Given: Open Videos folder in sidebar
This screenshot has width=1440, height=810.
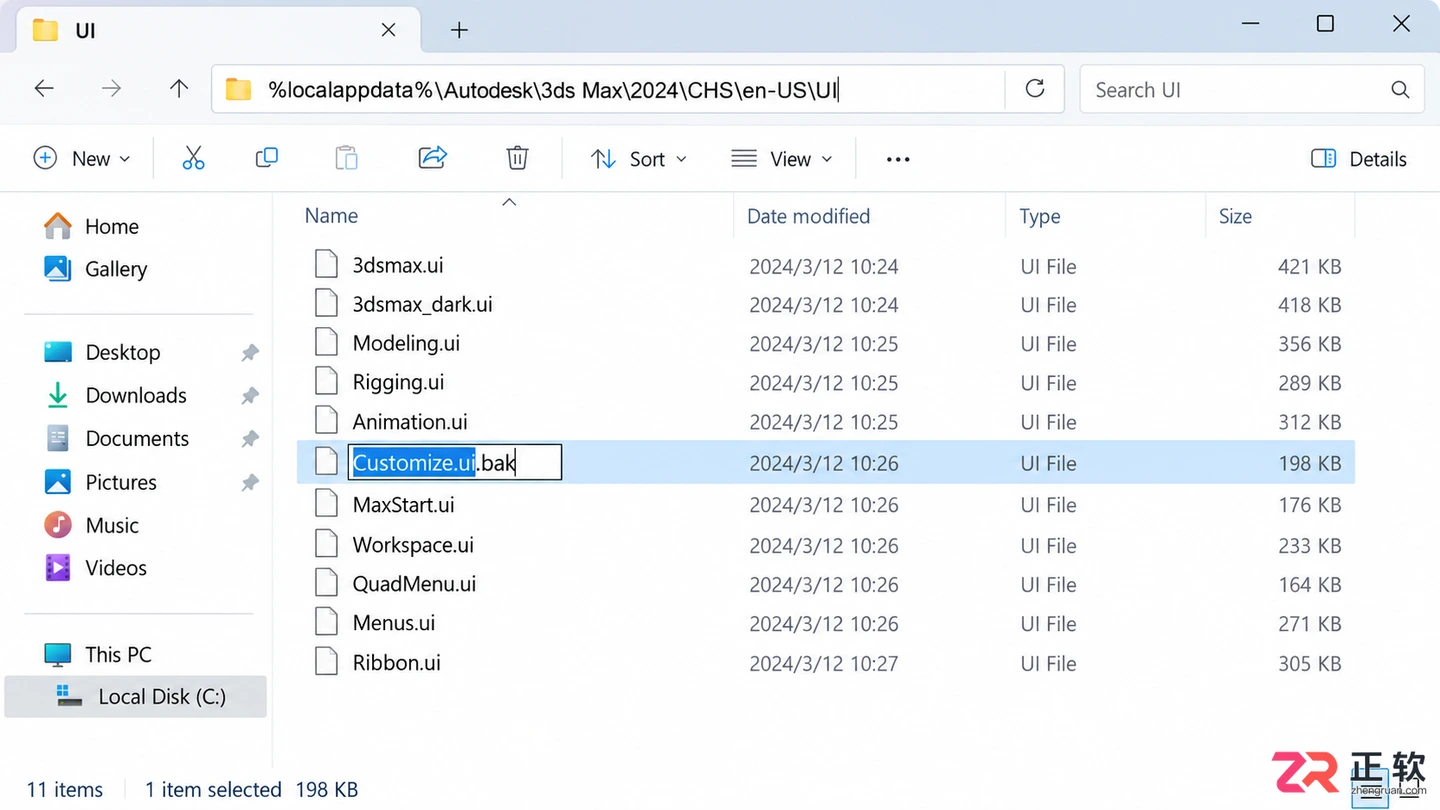Looking at the screenshot, I should 96,568.
